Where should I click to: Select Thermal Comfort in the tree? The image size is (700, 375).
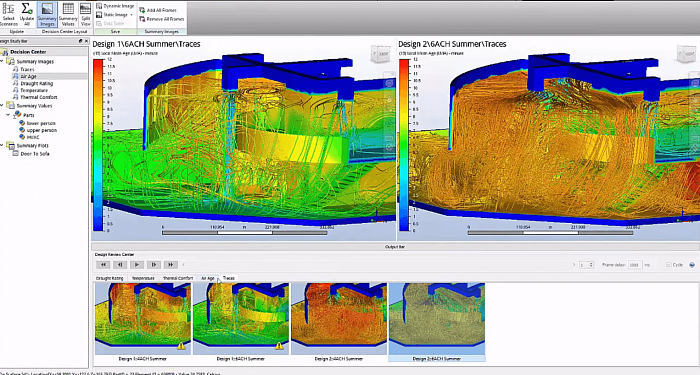tap(38, 97)
